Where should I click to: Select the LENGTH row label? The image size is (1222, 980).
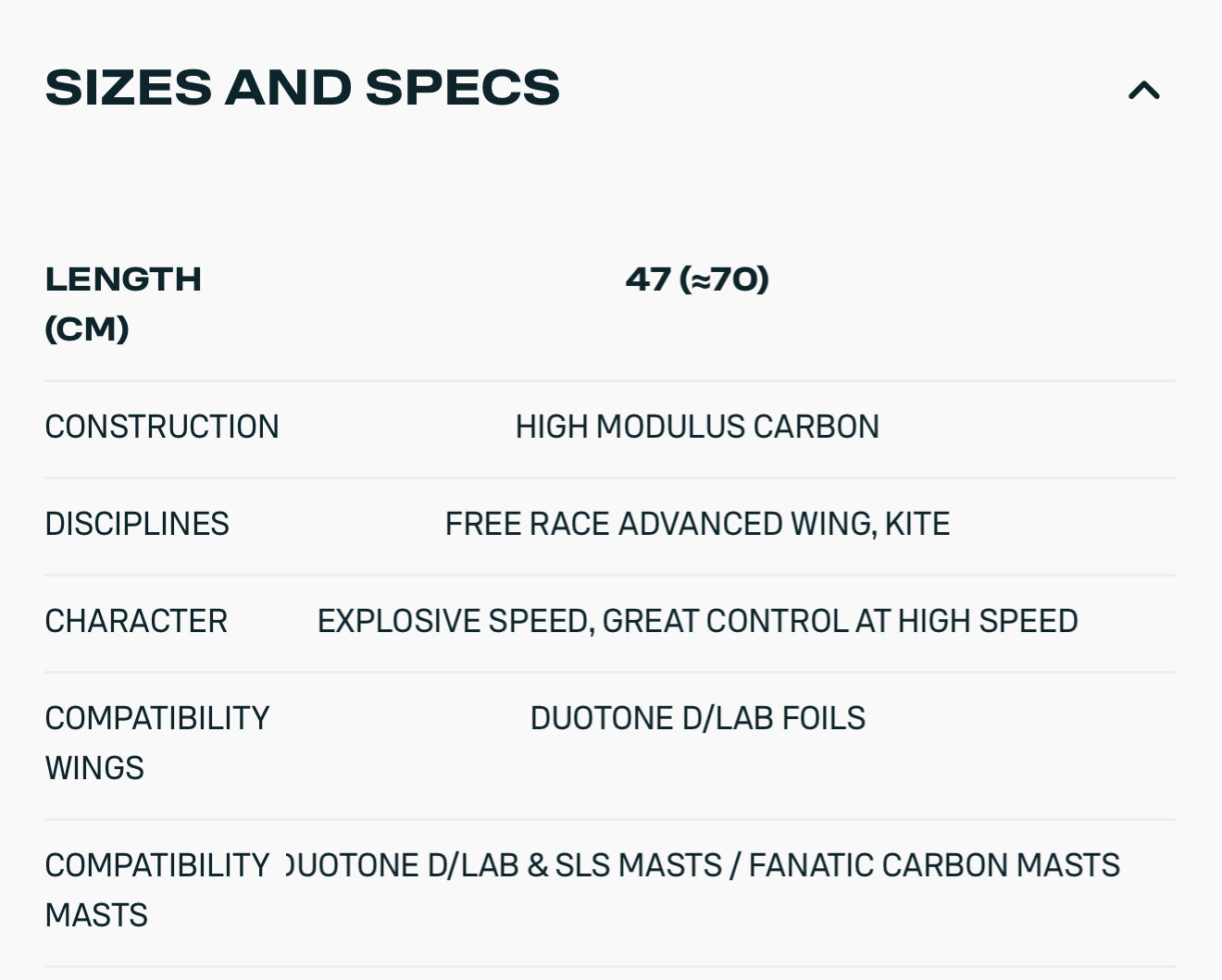click(123, 279)
